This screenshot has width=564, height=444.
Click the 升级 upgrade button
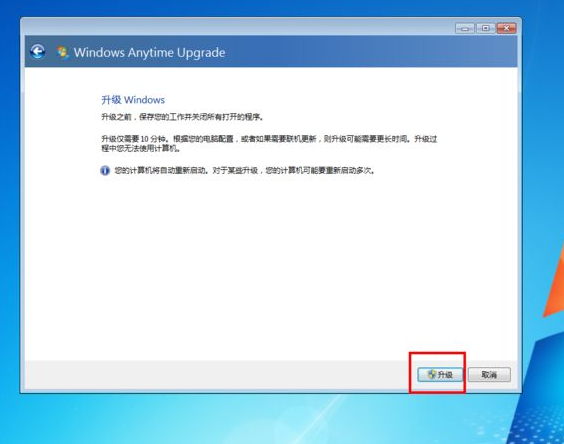[440, 375]
